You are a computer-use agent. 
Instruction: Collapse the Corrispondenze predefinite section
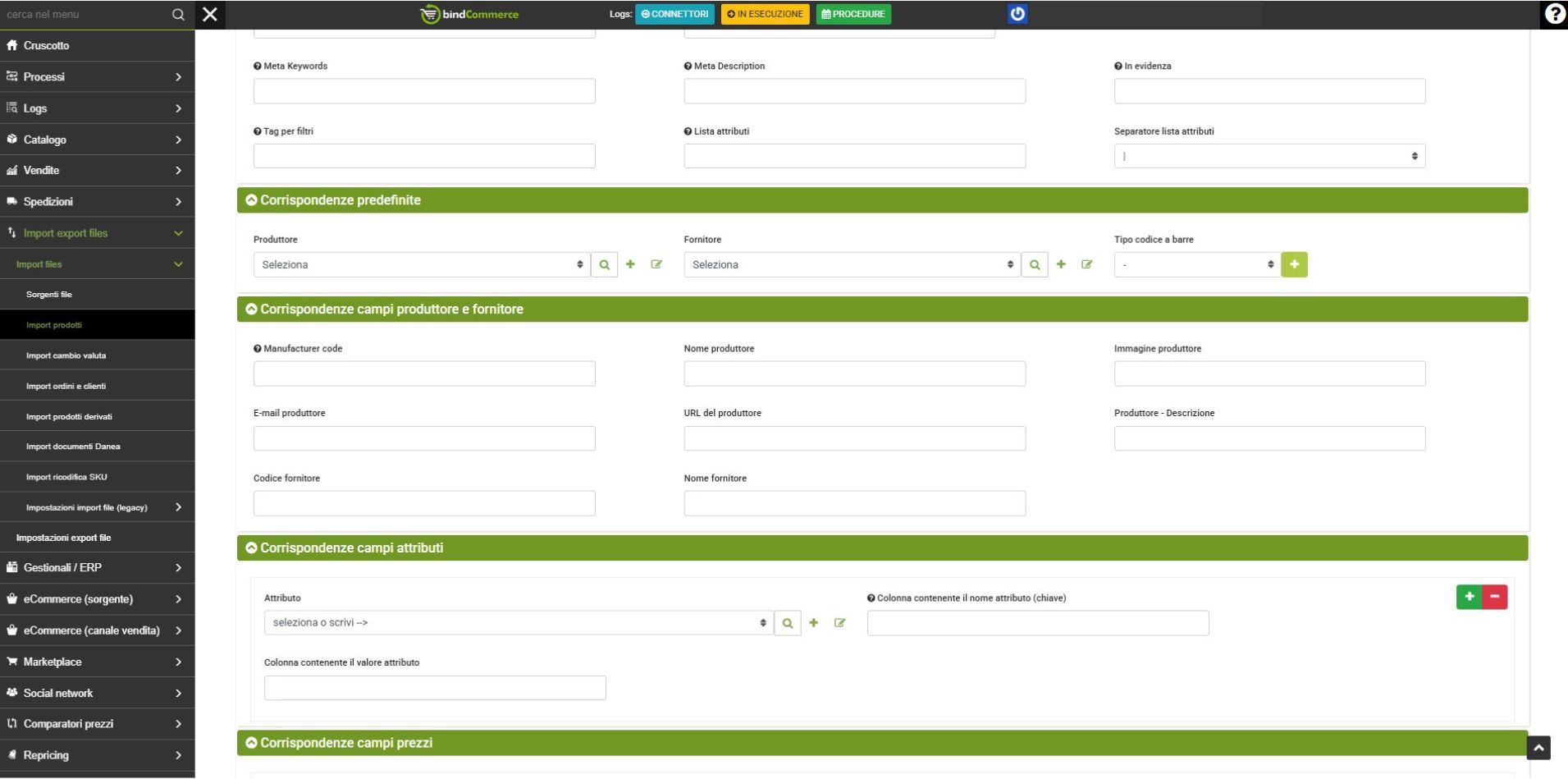click(x=252, y=200)
